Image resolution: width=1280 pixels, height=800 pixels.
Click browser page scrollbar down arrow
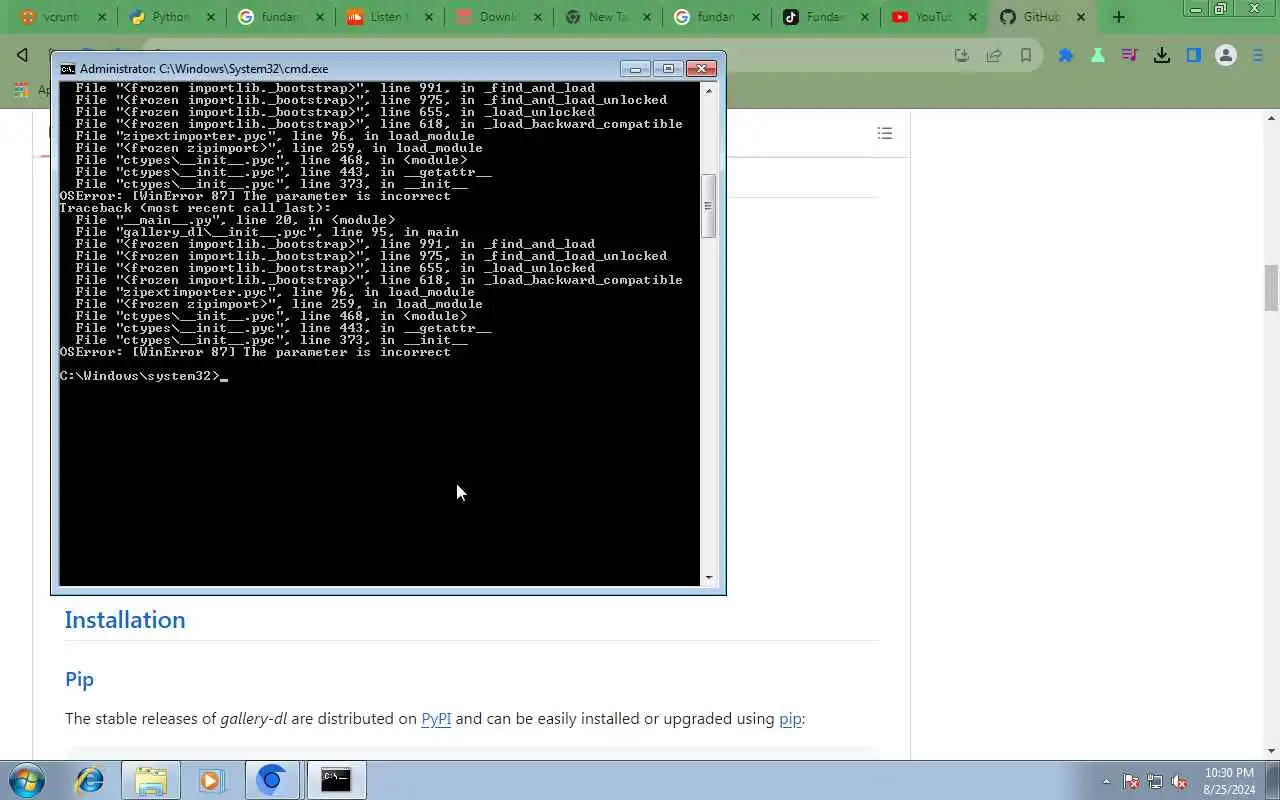pos(1271,750)
